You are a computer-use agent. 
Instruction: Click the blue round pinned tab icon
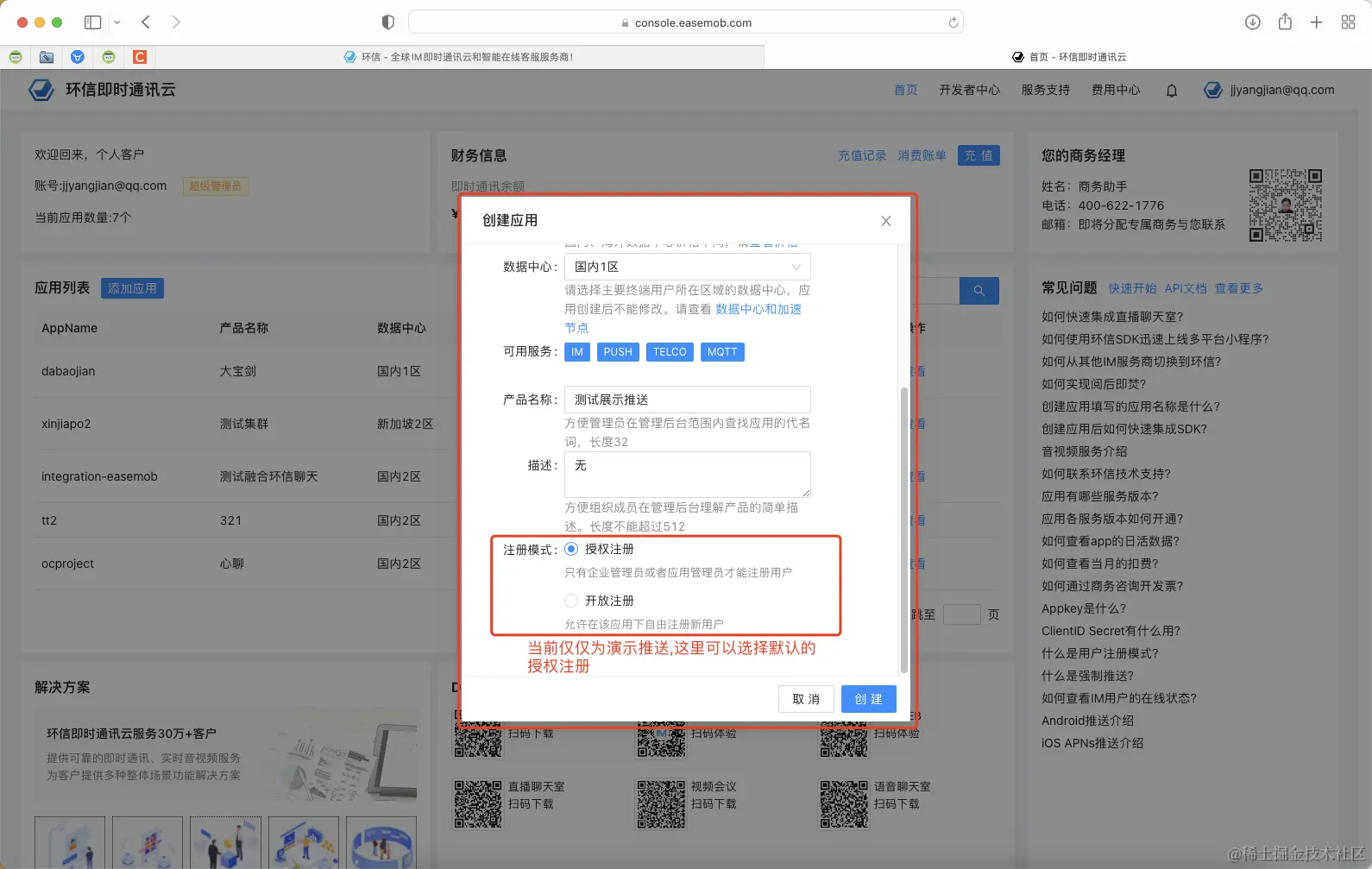78,57
